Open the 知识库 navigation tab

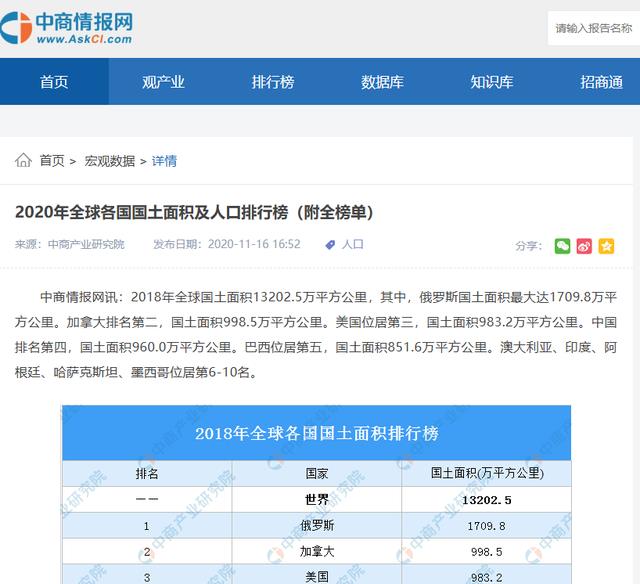491,82
